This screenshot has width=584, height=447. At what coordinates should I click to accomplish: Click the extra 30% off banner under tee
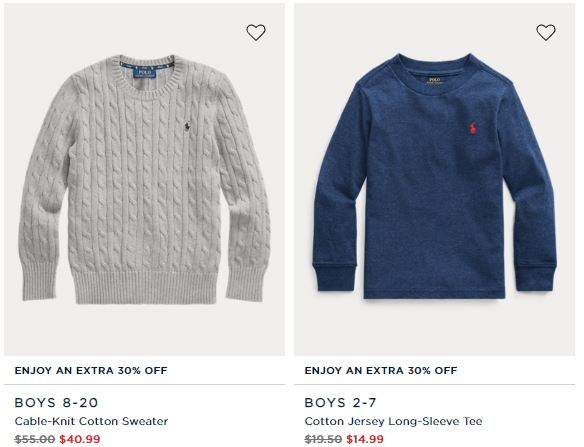coord(381,371)
